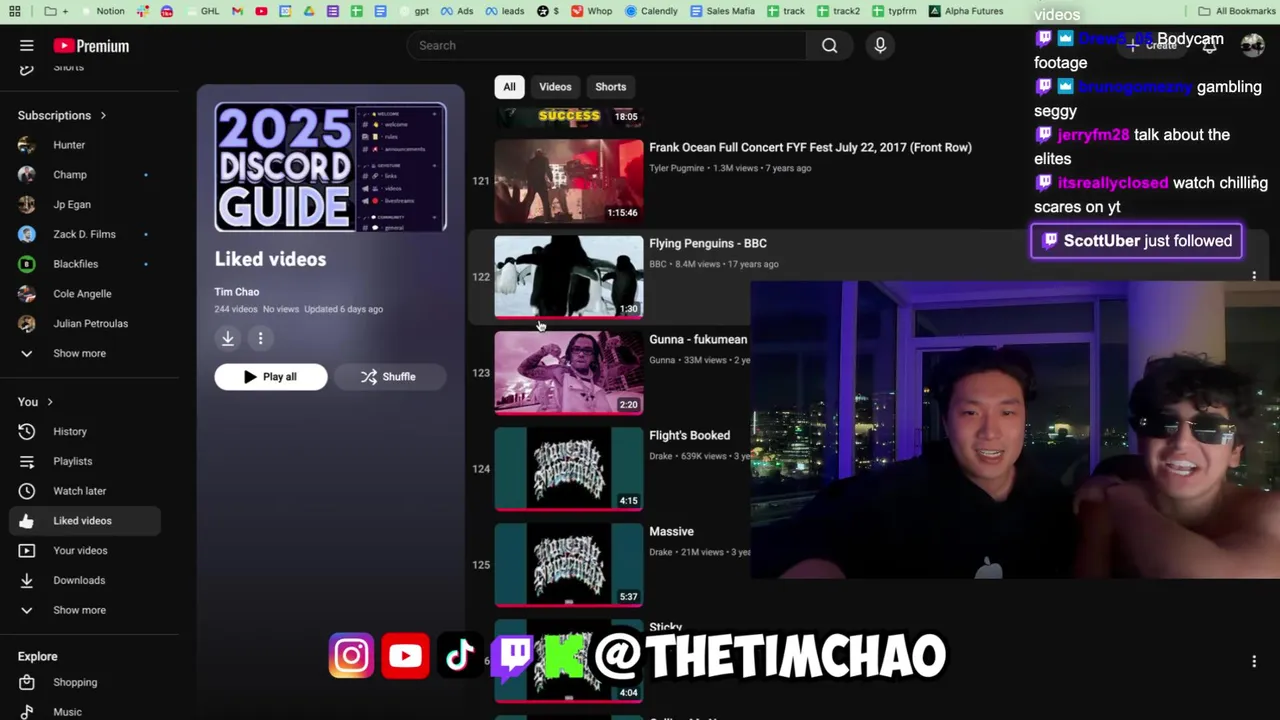The image size is (1280, 720).
Task: Click the Watch later clock icon
Action: (27, 491)
